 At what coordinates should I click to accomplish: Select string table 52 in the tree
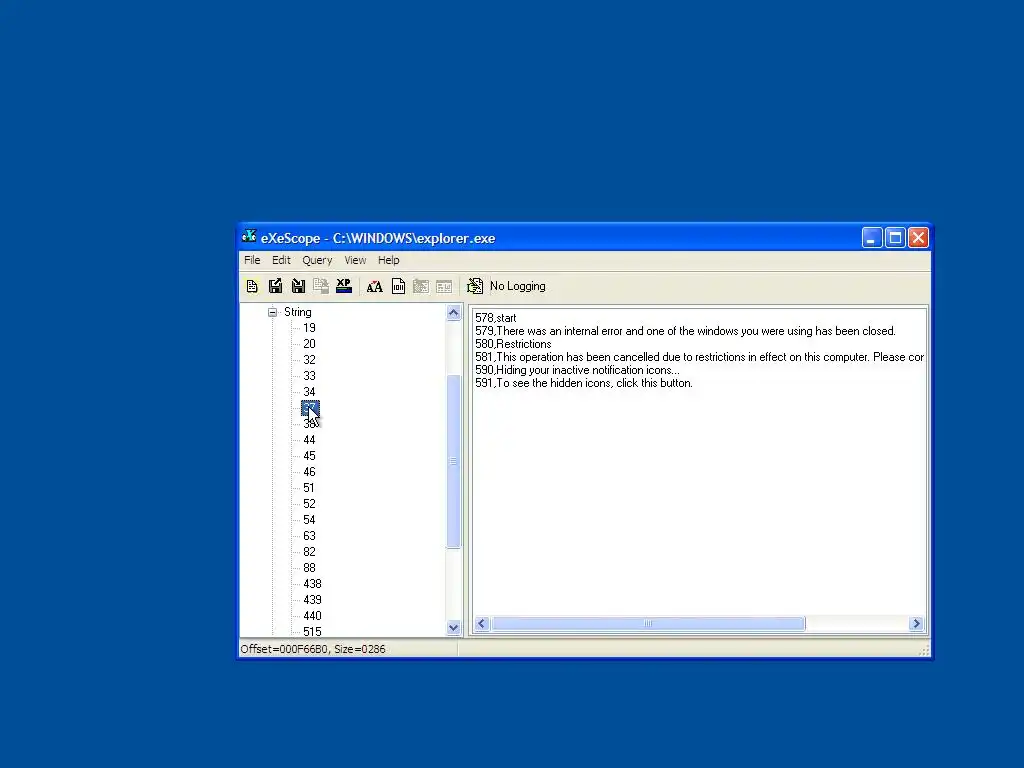[310, 504]
